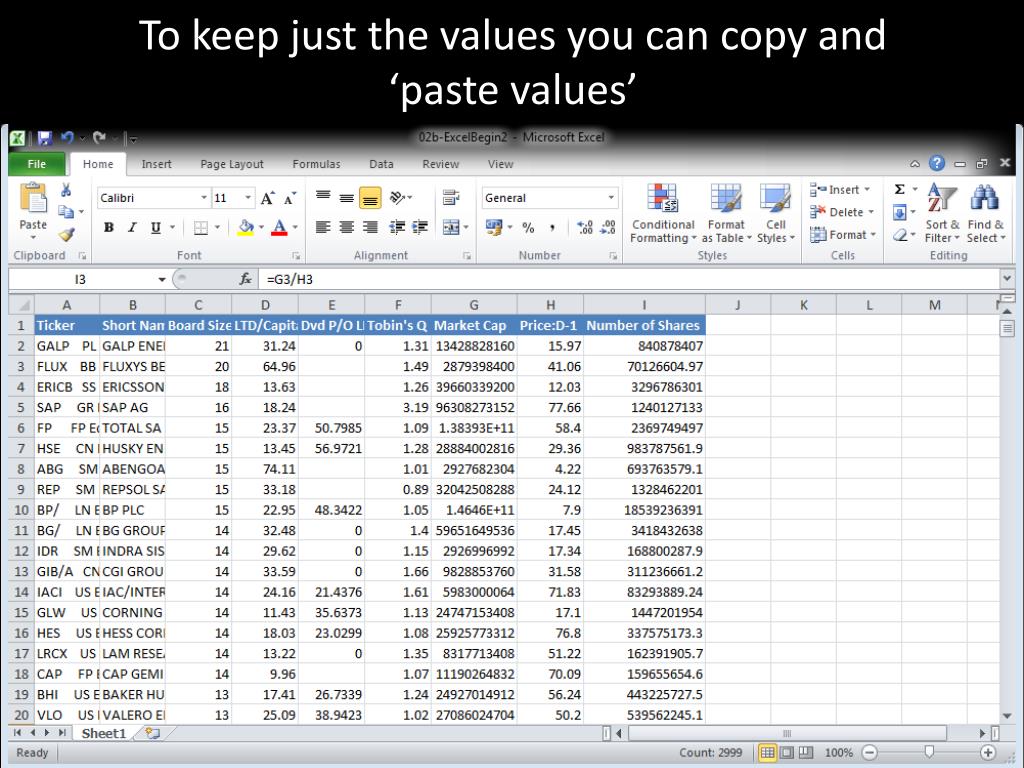
Task: Expand the Name Box dropdown arrow
Action: (162, 280)
